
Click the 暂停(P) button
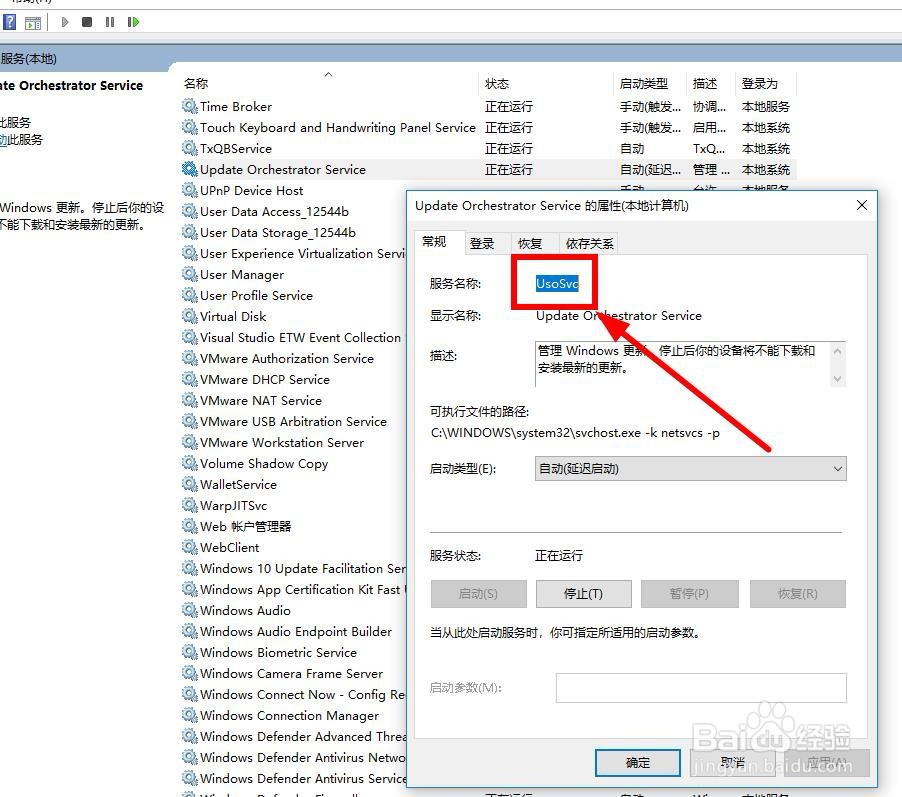(x=689, y=593)
